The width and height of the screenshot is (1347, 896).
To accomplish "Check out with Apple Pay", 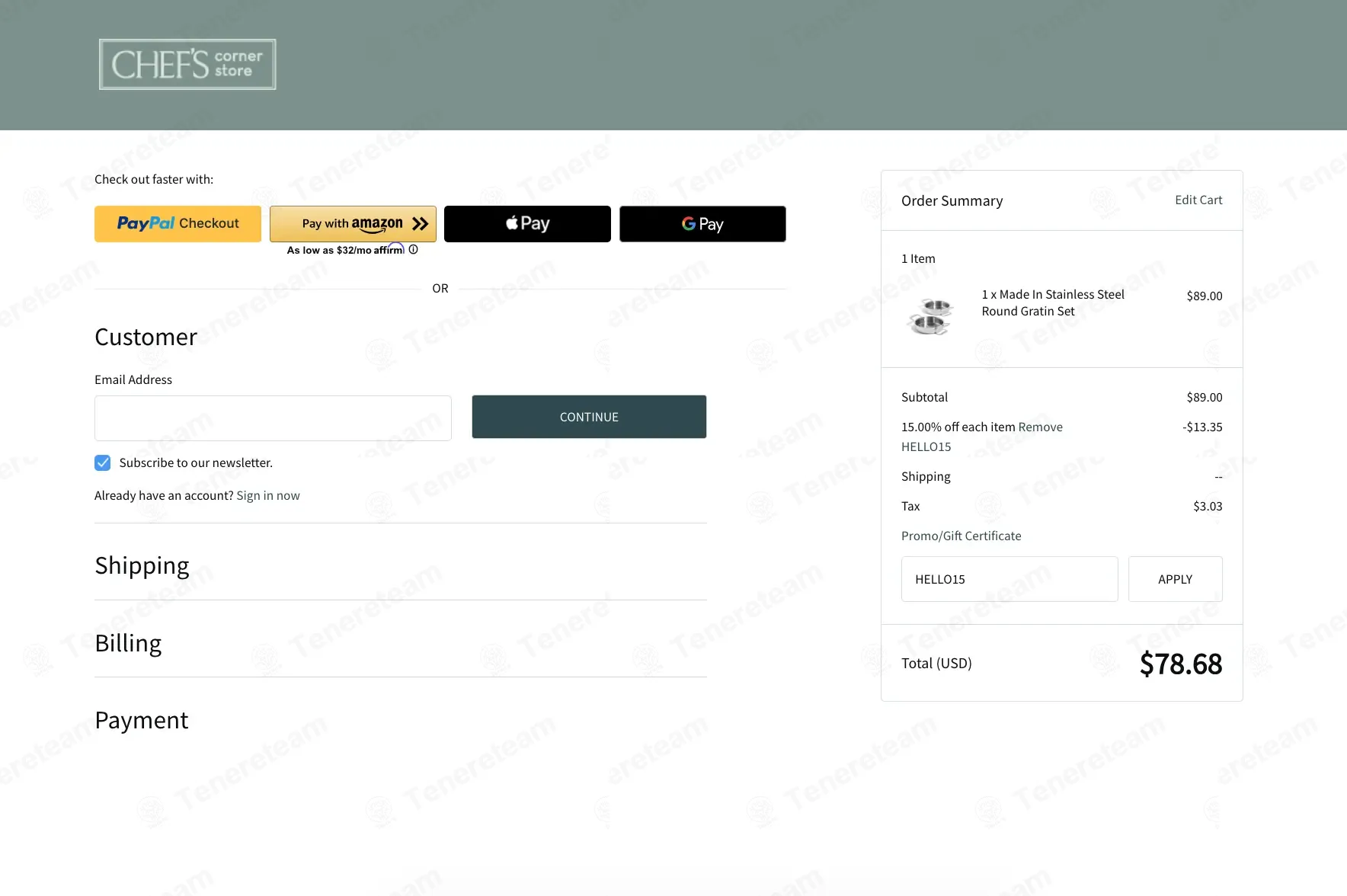I will [527, 224].
